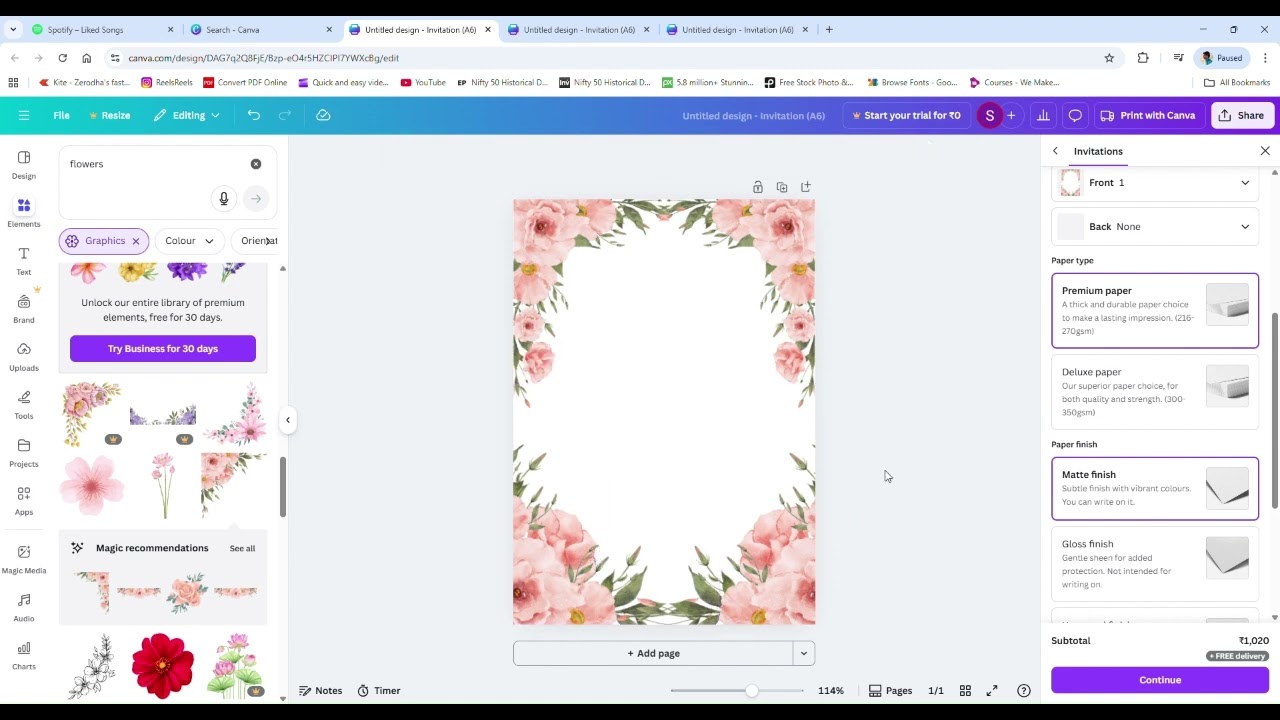Image resolution: width=1280 pixels, height=720 pixels.
Task: Click Start your trial button
Action: coord(906,115)
